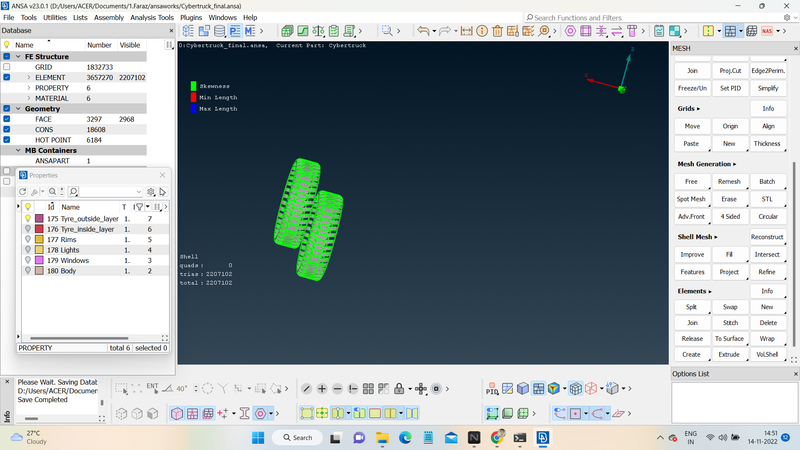Toggle the ELEMENT visibility checkbox
The height and width of the screenshot is (450, 800).
coord(7,78)
